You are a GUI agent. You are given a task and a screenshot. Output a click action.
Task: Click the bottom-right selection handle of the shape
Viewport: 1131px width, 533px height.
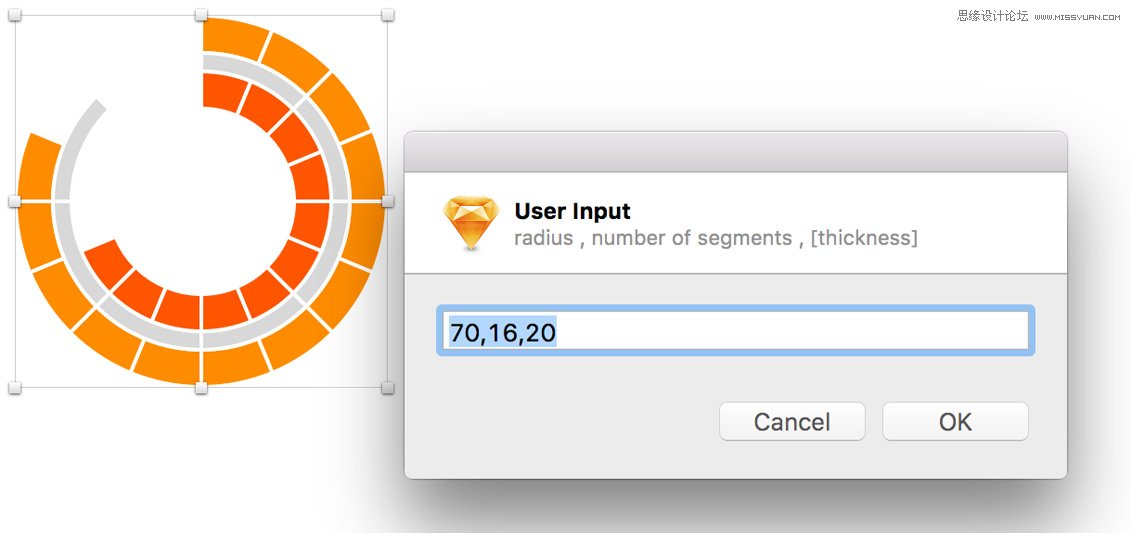point(388,387)
